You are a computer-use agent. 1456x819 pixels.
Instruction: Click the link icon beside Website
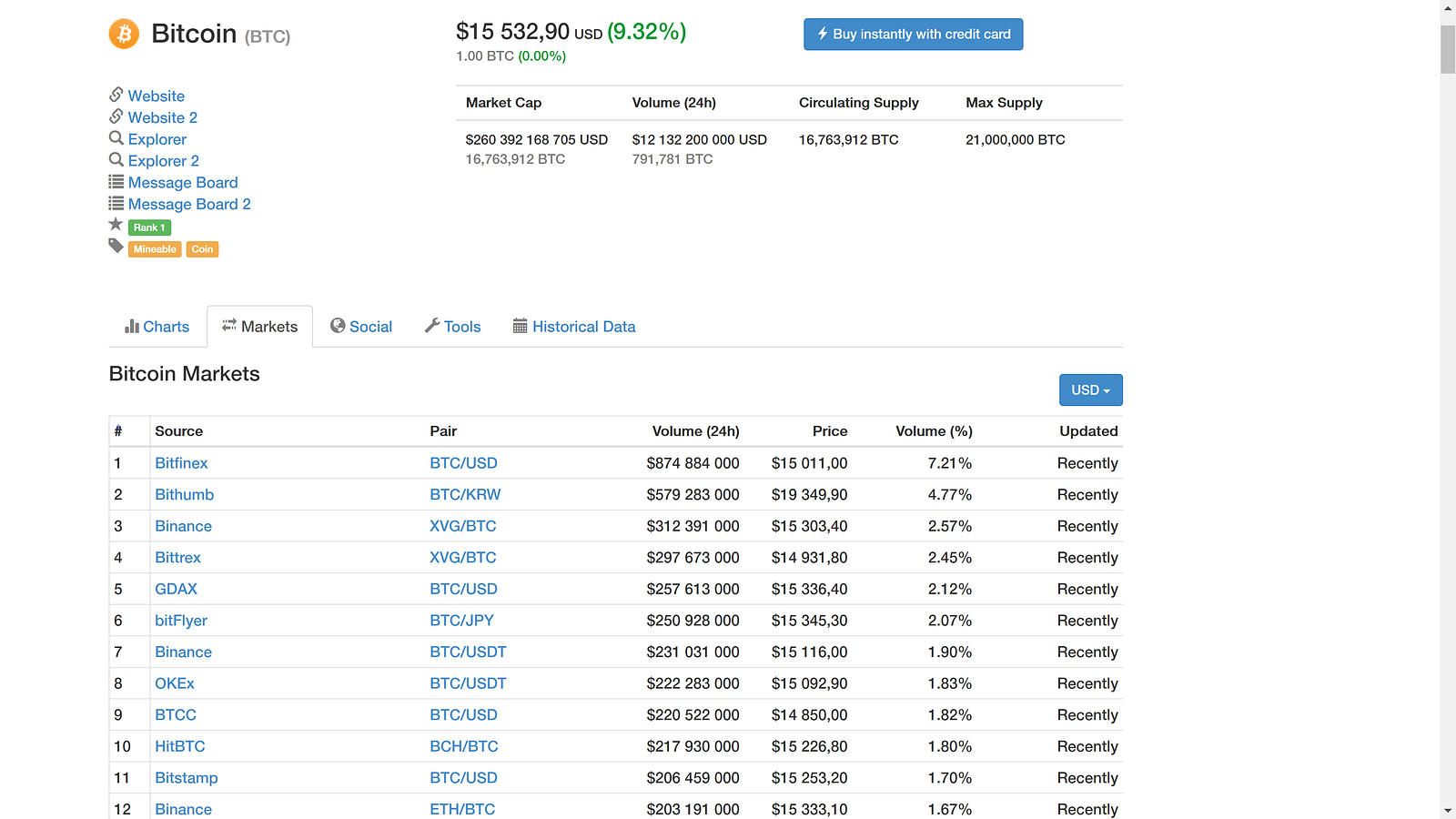tap(116, 95)
